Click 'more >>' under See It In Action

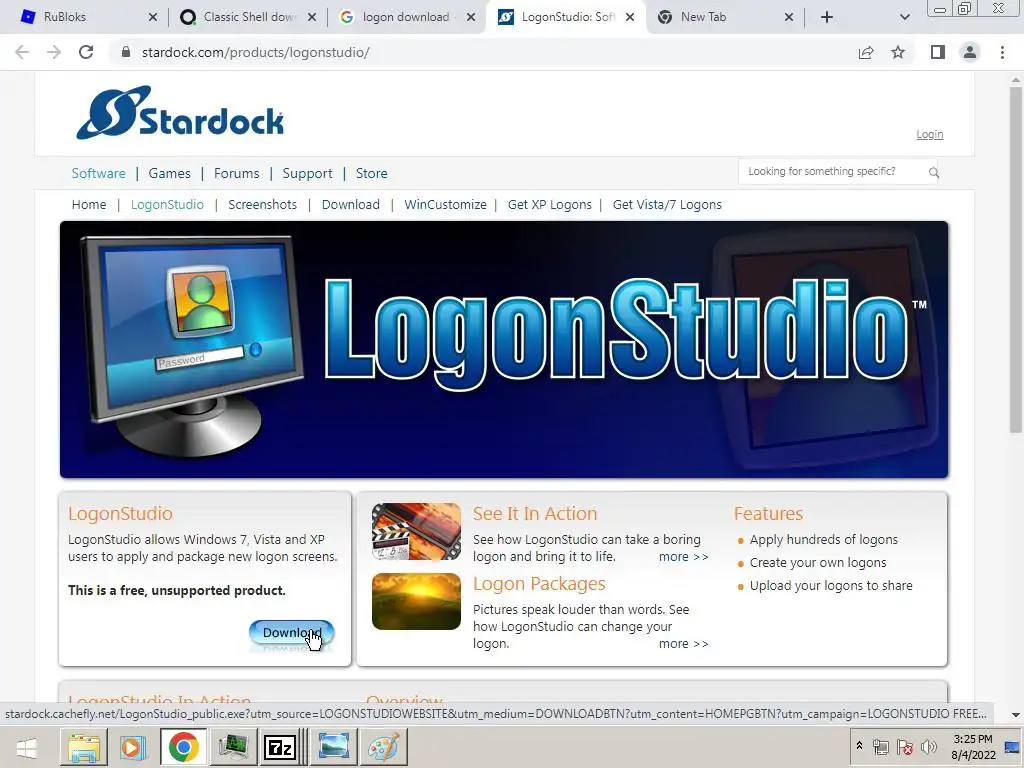tap(683, 557)
